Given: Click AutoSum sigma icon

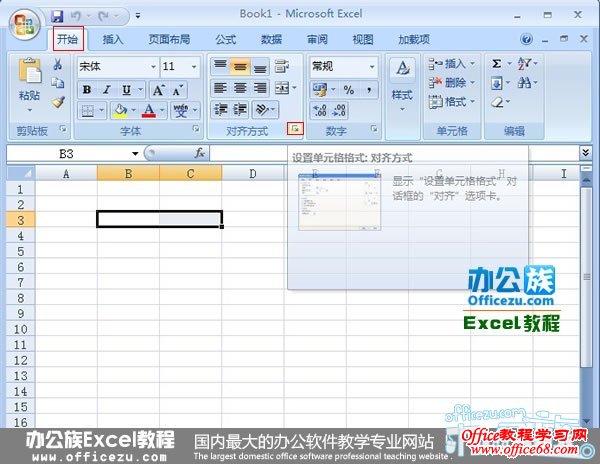Looking at the screenshot, I should coord(496,63).
